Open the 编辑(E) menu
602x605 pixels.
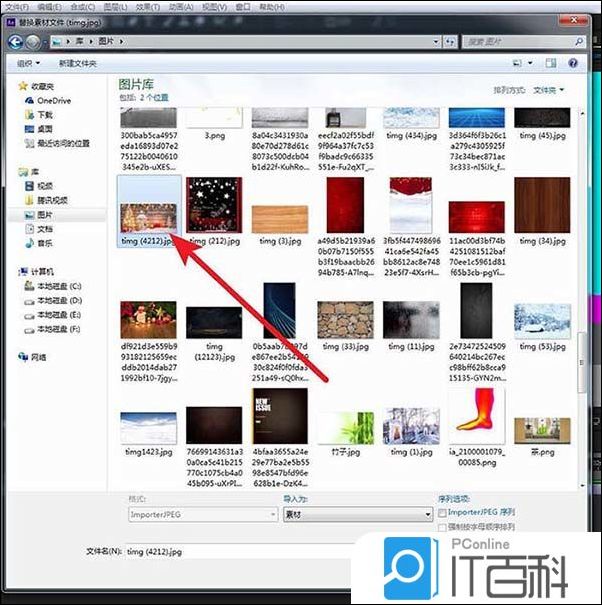tap(50, 7)
